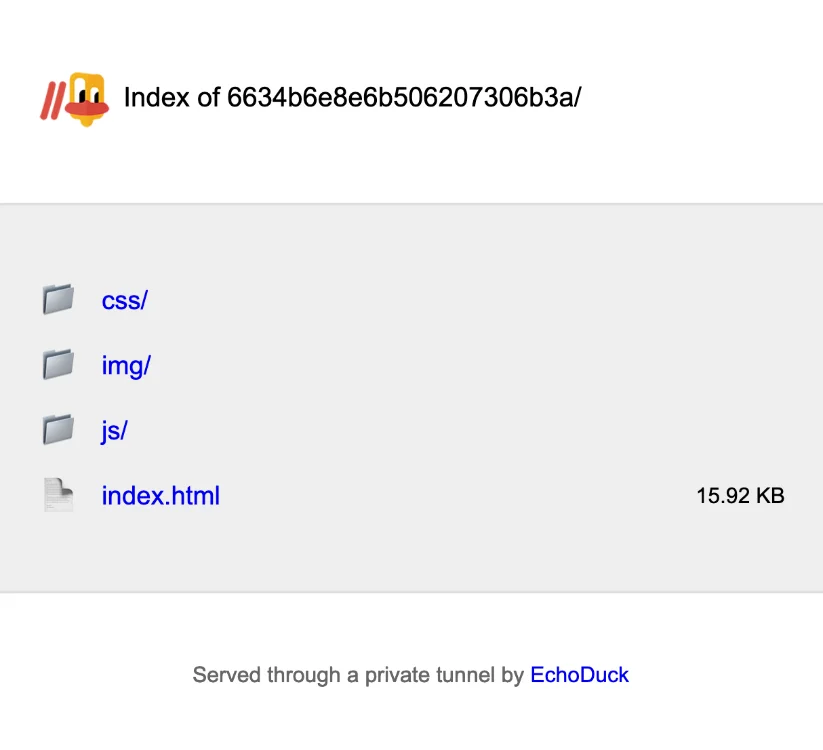Image resolution: width=823 pixels, height=750 pixels.
Task: Open the img/ directory link
Action: pyautogui.click(x=126, y=365)
